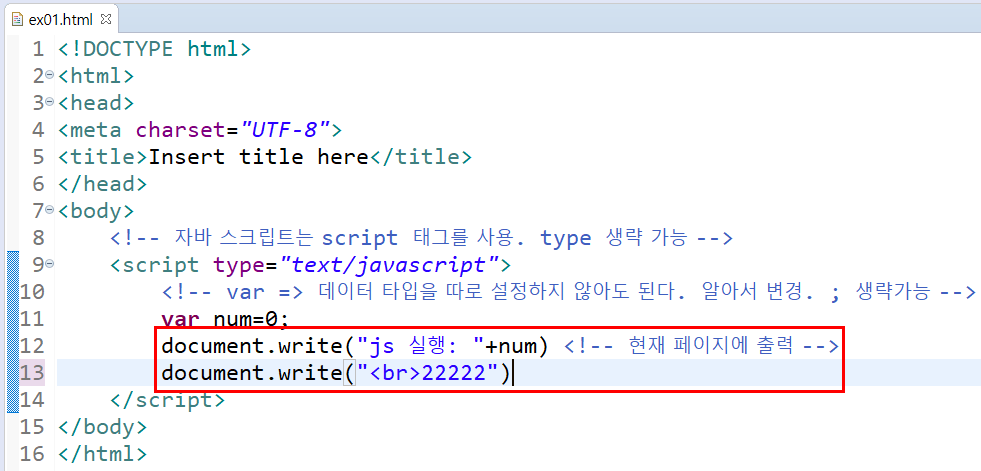Click the charset "UTF-8" attribute value
981x471 pixels.
point(285,129)
